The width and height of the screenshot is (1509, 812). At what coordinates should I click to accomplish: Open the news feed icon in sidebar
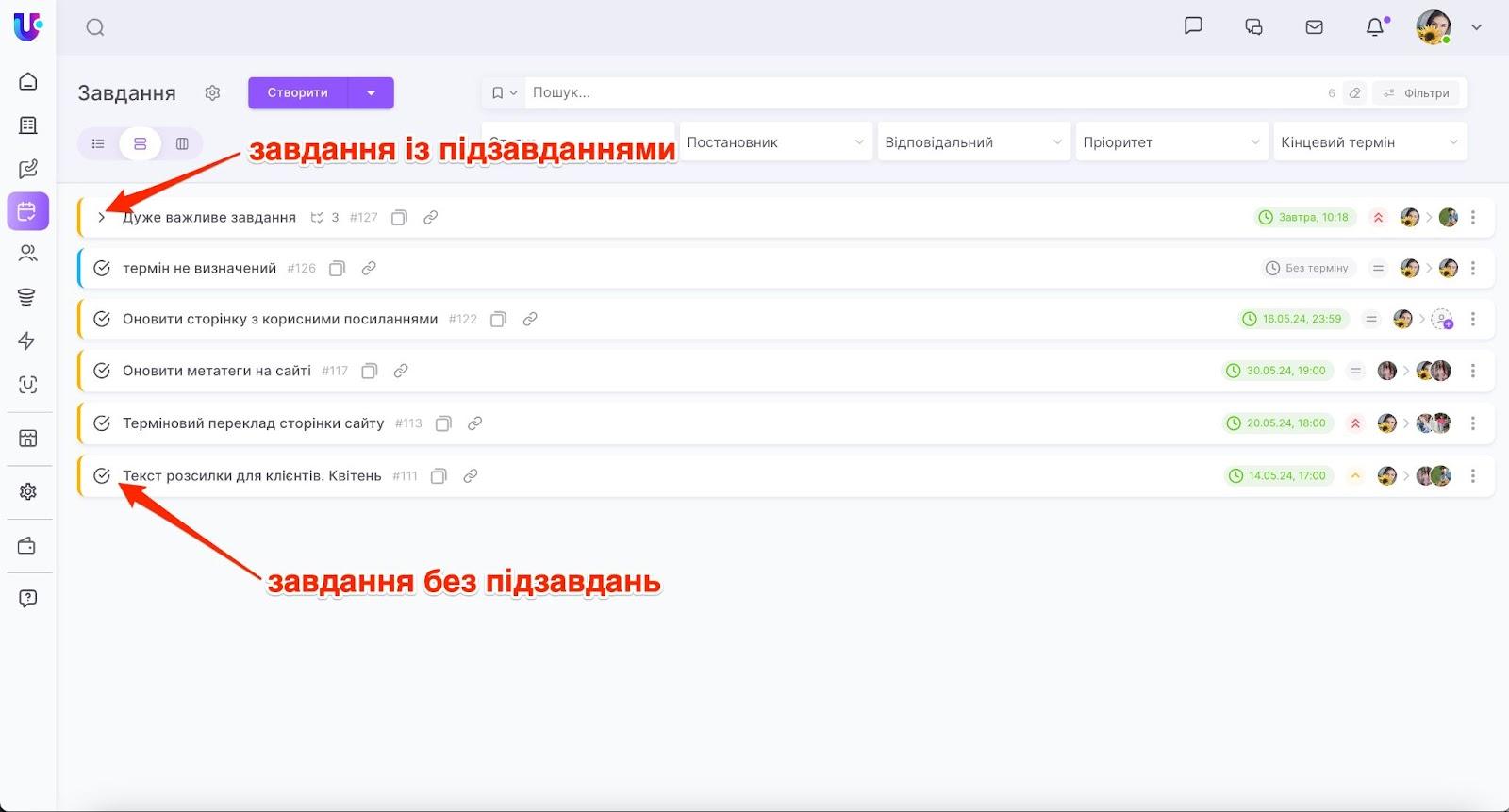pyautogui.click(x=28, y=125)
